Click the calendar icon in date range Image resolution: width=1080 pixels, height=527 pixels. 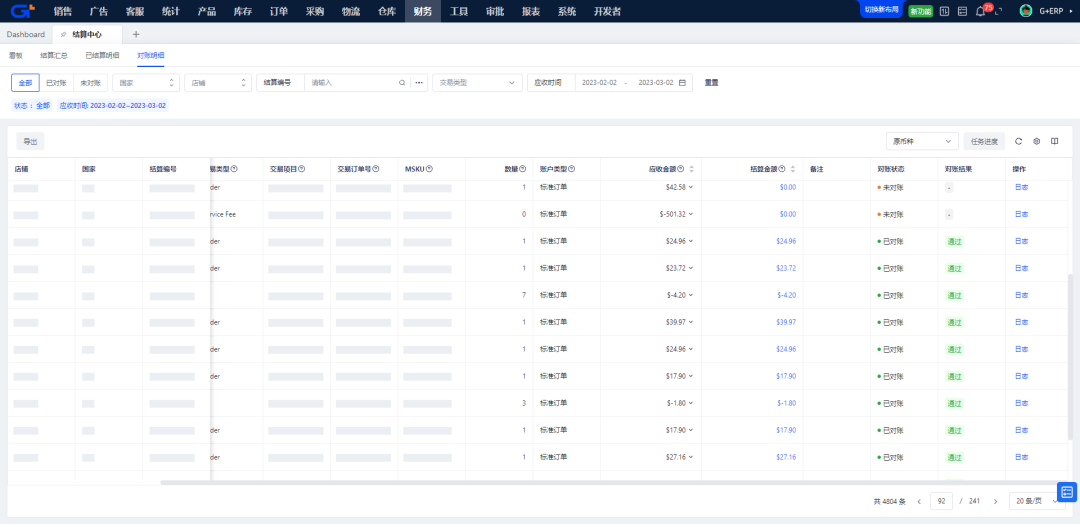point(683,83)
